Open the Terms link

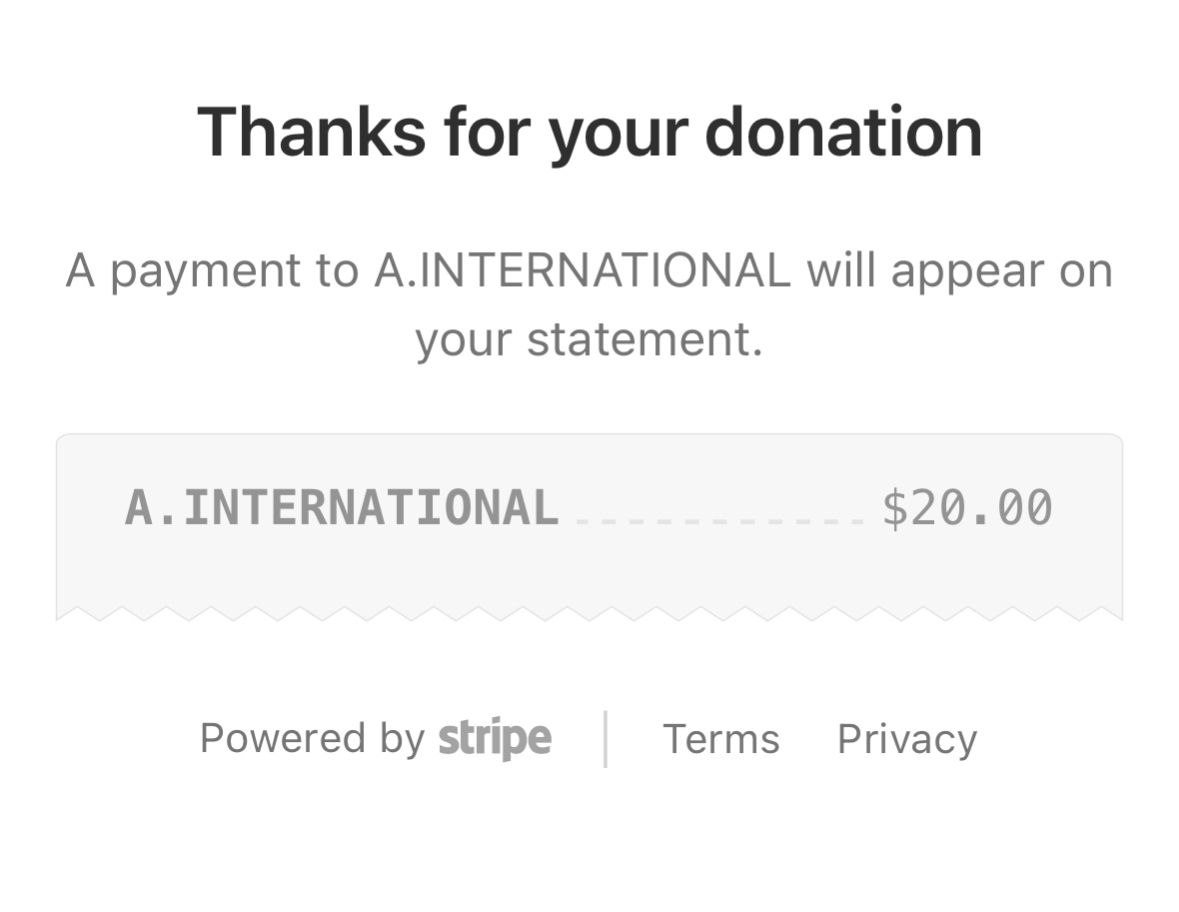pyautogui.click(x=721, y=739)
